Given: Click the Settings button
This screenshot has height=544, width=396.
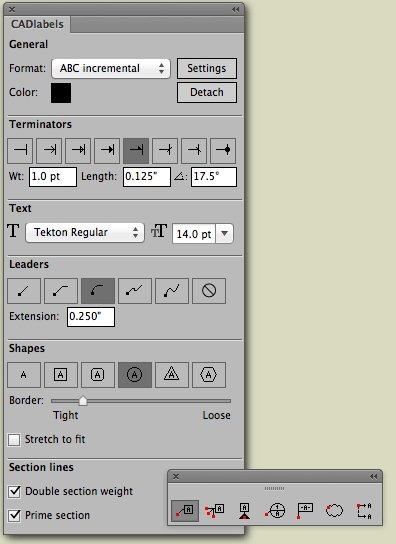Looking at the screenshot, I should point(207,68).
